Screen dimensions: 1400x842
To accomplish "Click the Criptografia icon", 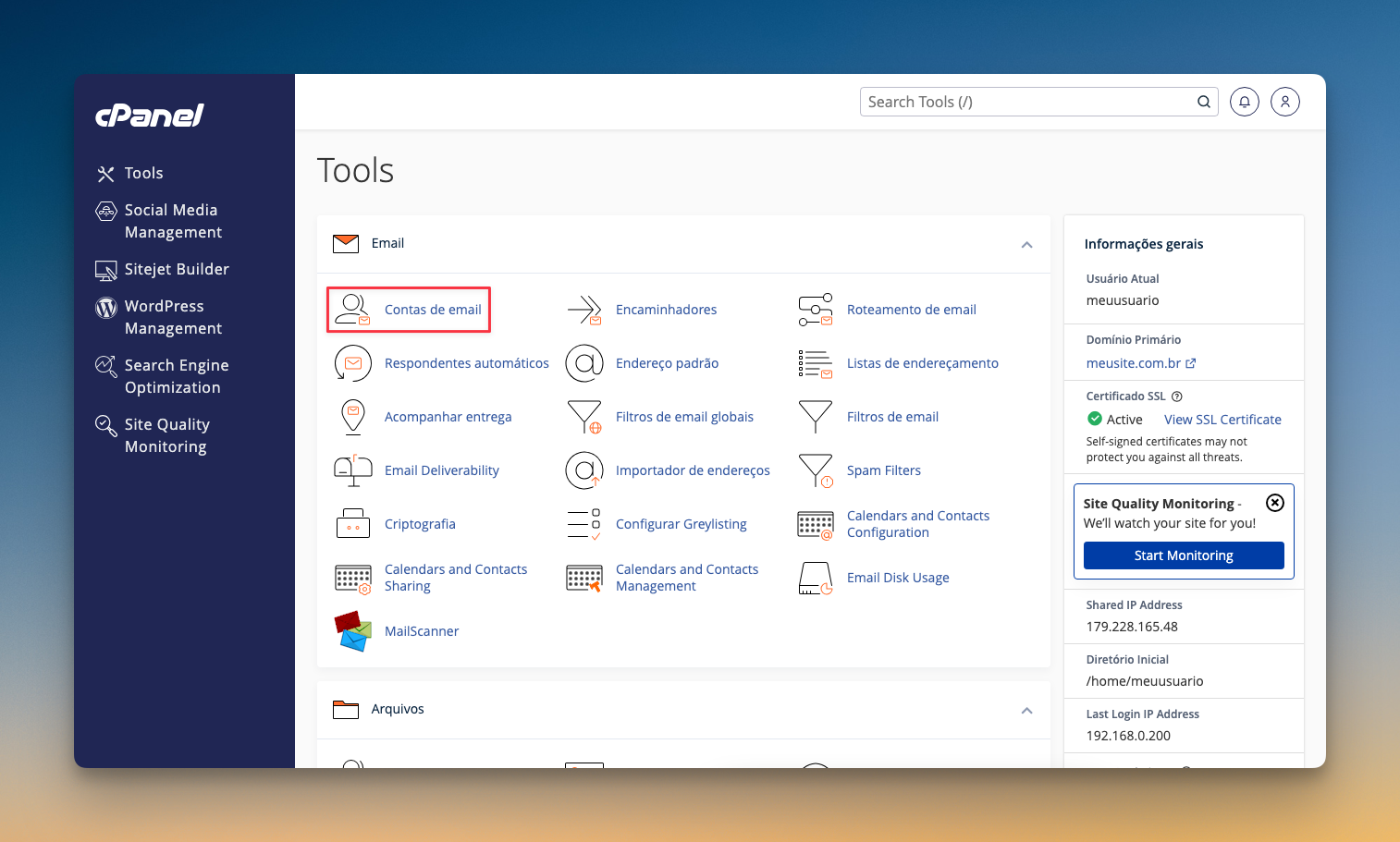I will [352, 524].
